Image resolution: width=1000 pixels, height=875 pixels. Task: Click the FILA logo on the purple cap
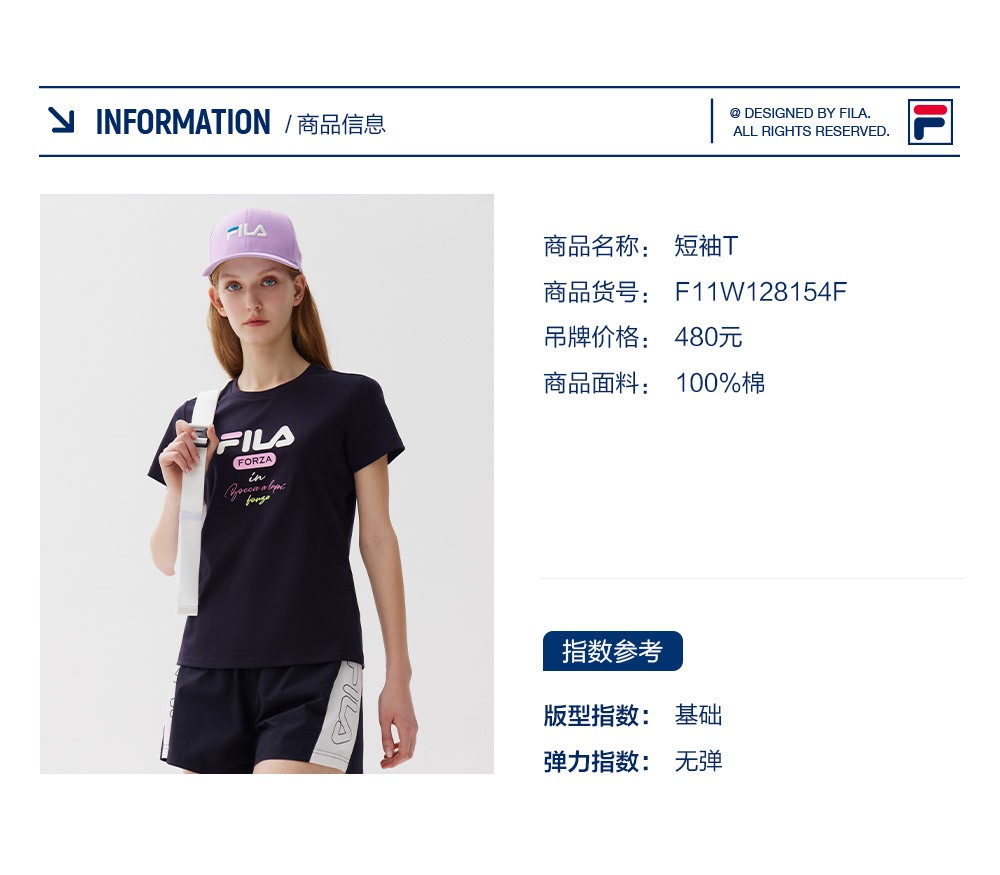click(246, 231)
